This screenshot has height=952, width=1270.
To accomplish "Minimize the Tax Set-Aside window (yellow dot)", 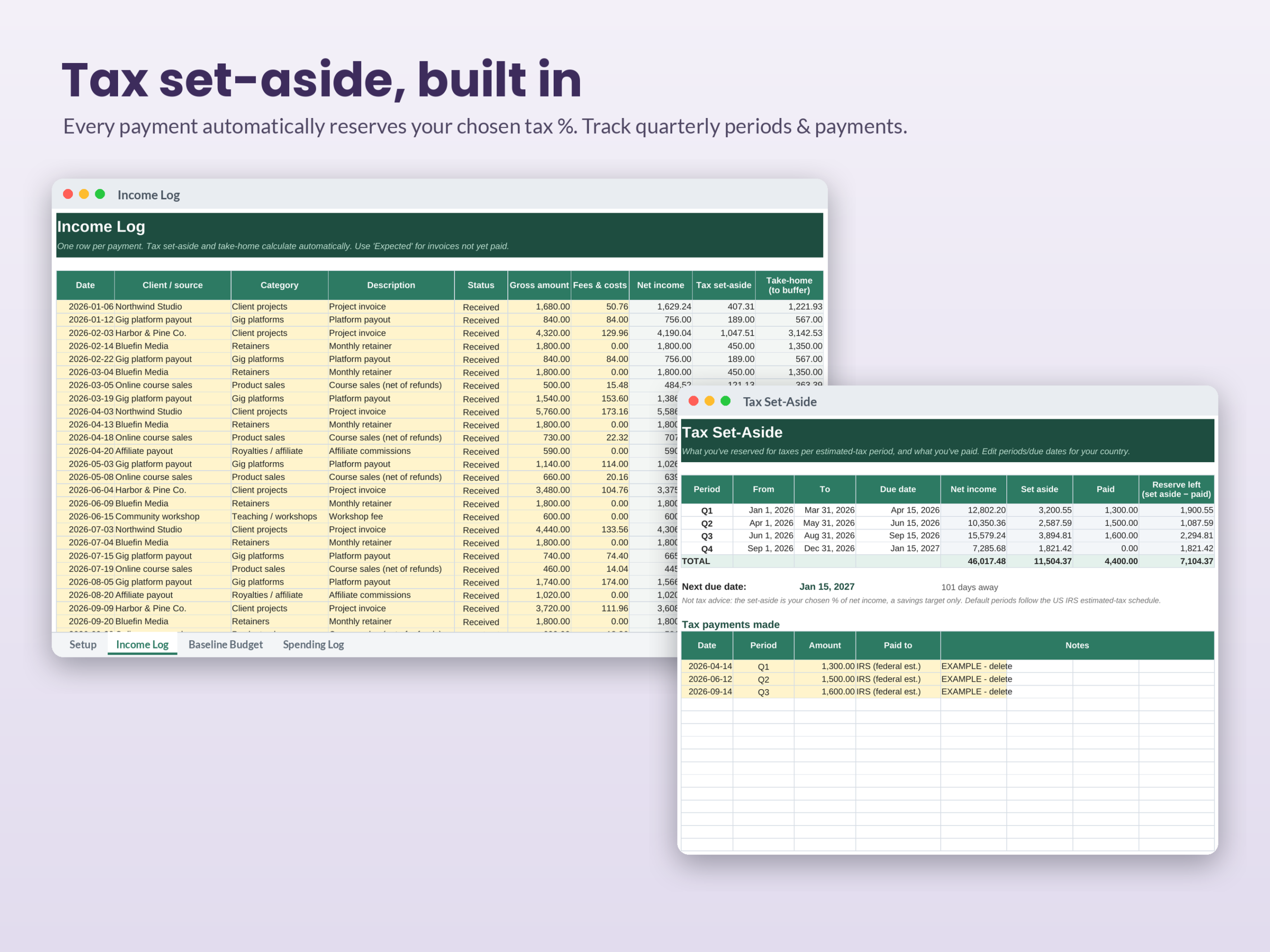I will [x=709, y=401].
